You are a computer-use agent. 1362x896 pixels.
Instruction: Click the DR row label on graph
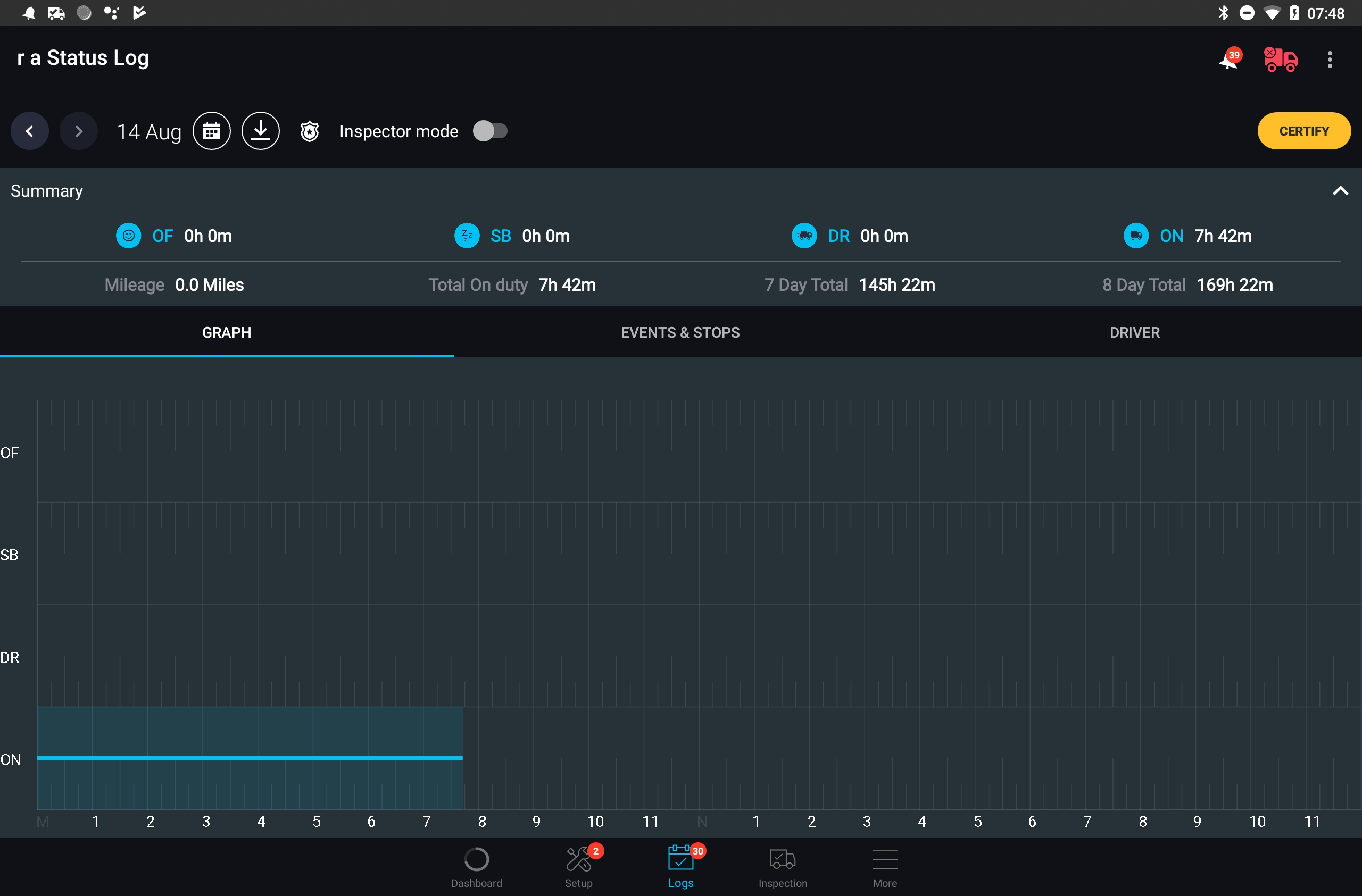click(10, 658)
